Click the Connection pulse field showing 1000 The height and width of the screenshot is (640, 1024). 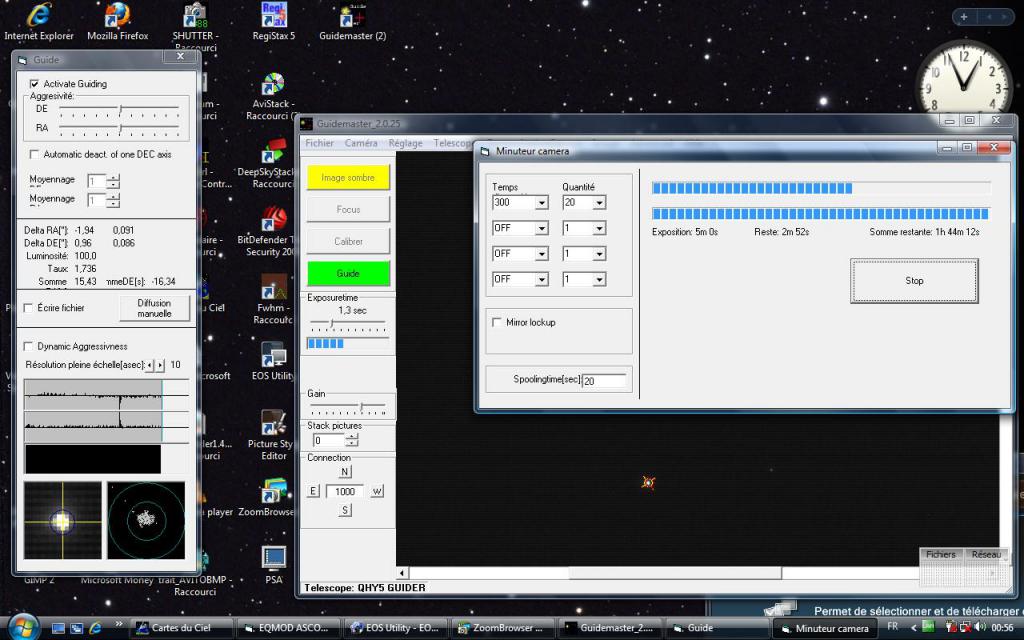point(345,491)
